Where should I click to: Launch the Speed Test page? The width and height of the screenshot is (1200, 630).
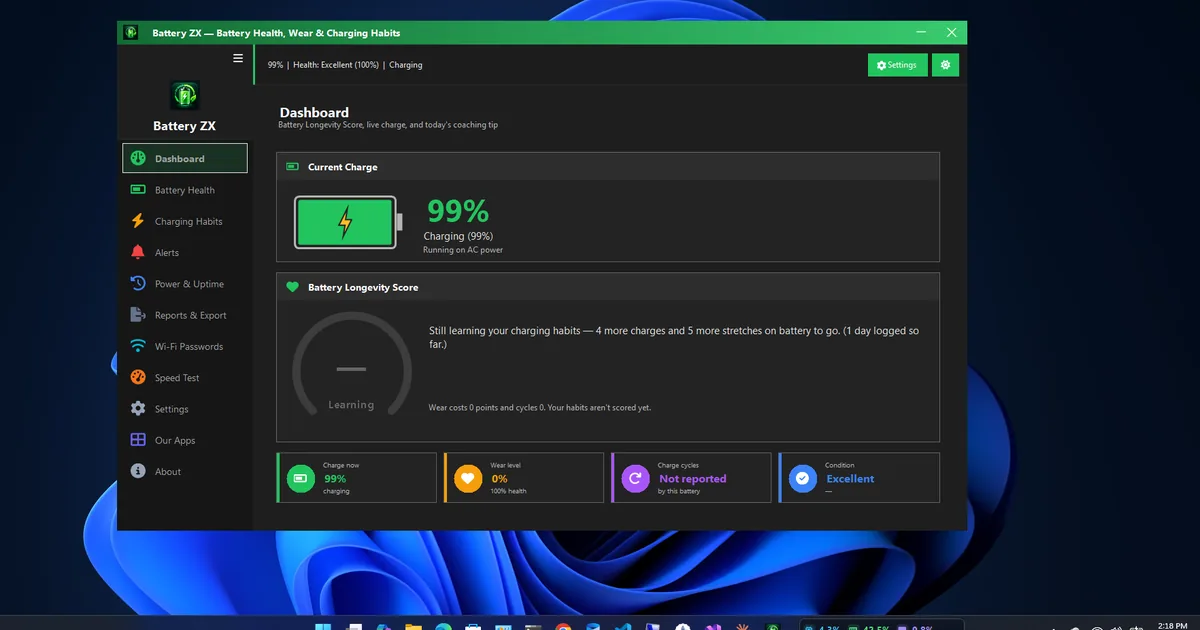[x=185, y=377]
